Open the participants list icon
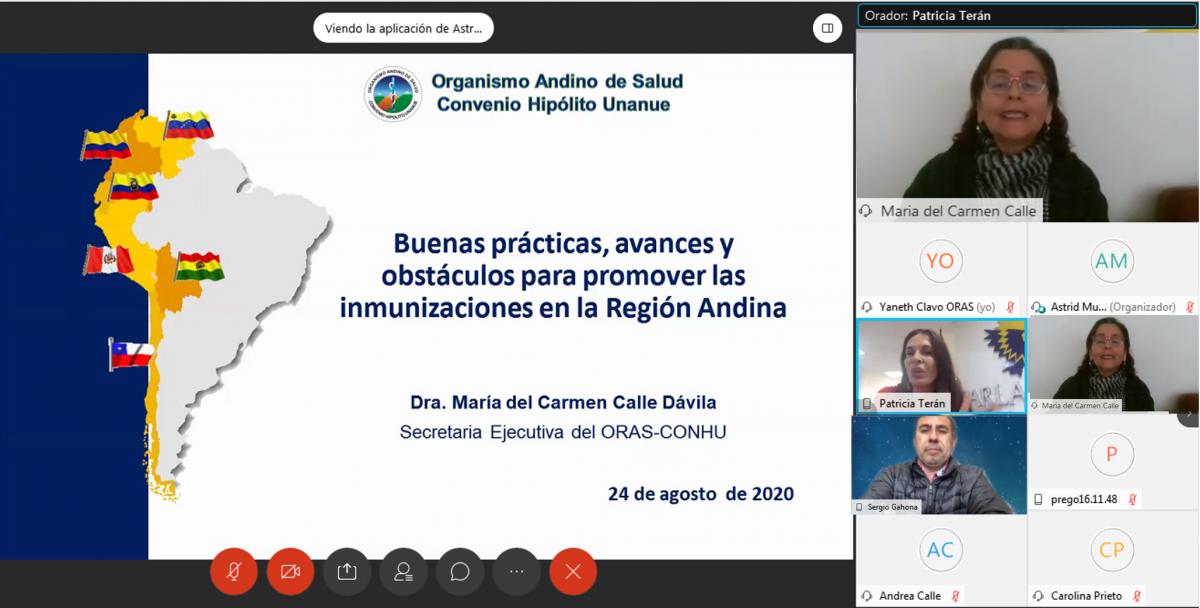This screenshot has height=608, width=1200. (404, 571)
